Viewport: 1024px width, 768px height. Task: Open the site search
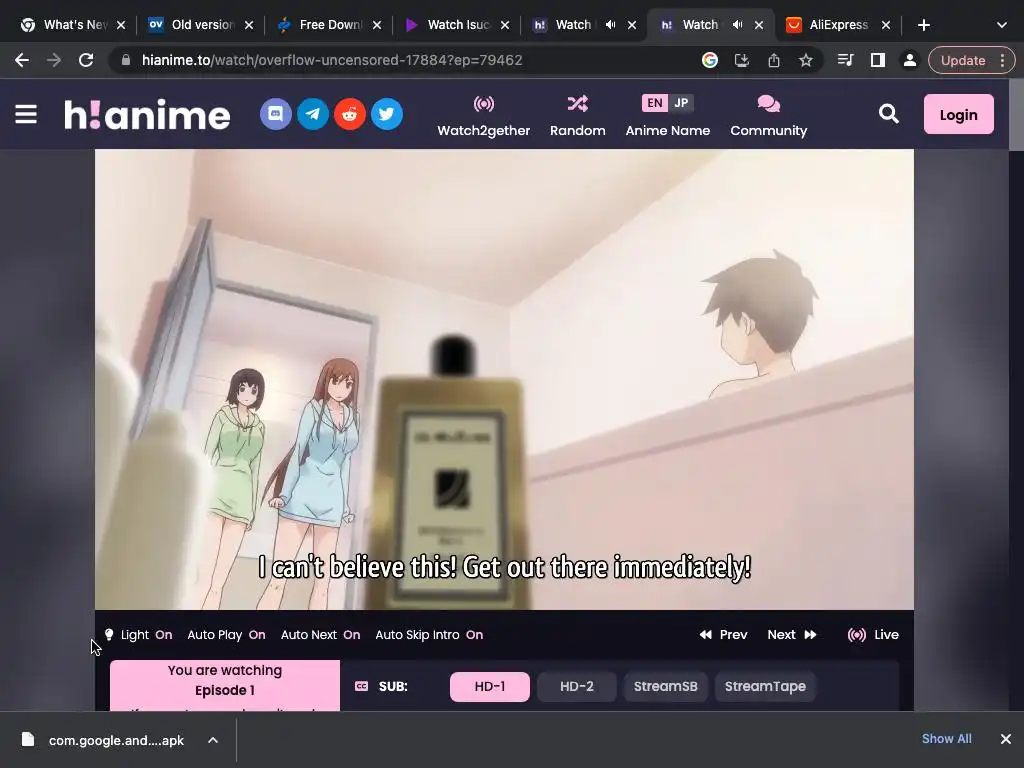coord(888,114)
